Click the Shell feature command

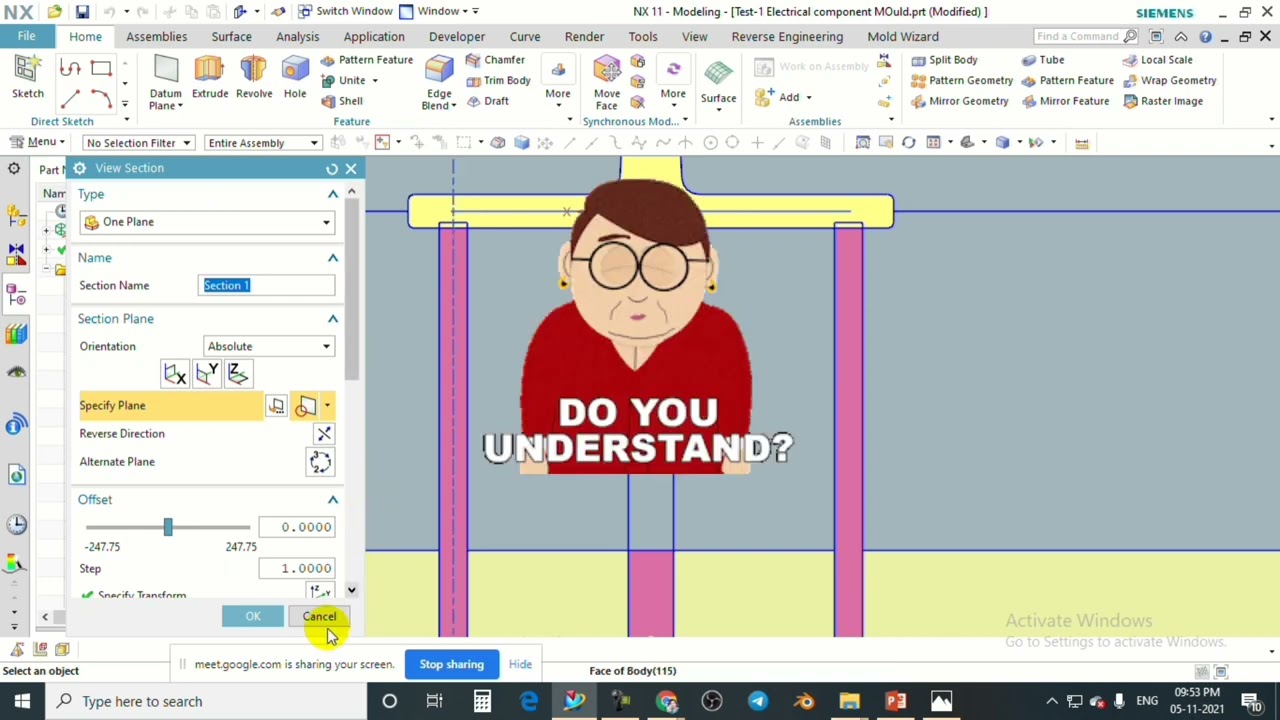click(342, 101)
